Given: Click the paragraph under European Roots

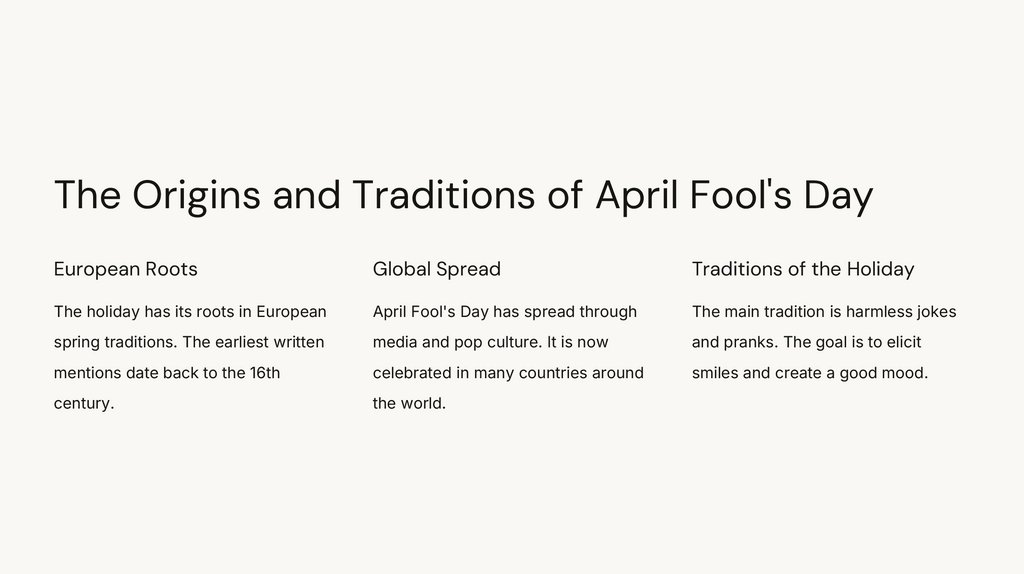Looking at the screenshot, I should 190,357.
